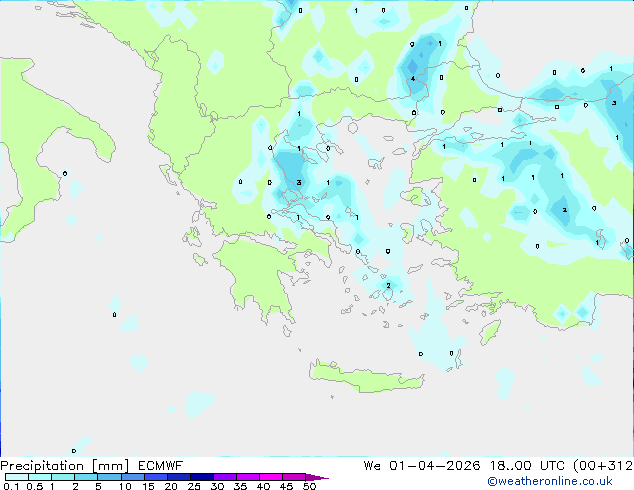Select the 5–10 mm legend color swatch

pyautogui.click(x=109, y=477)
